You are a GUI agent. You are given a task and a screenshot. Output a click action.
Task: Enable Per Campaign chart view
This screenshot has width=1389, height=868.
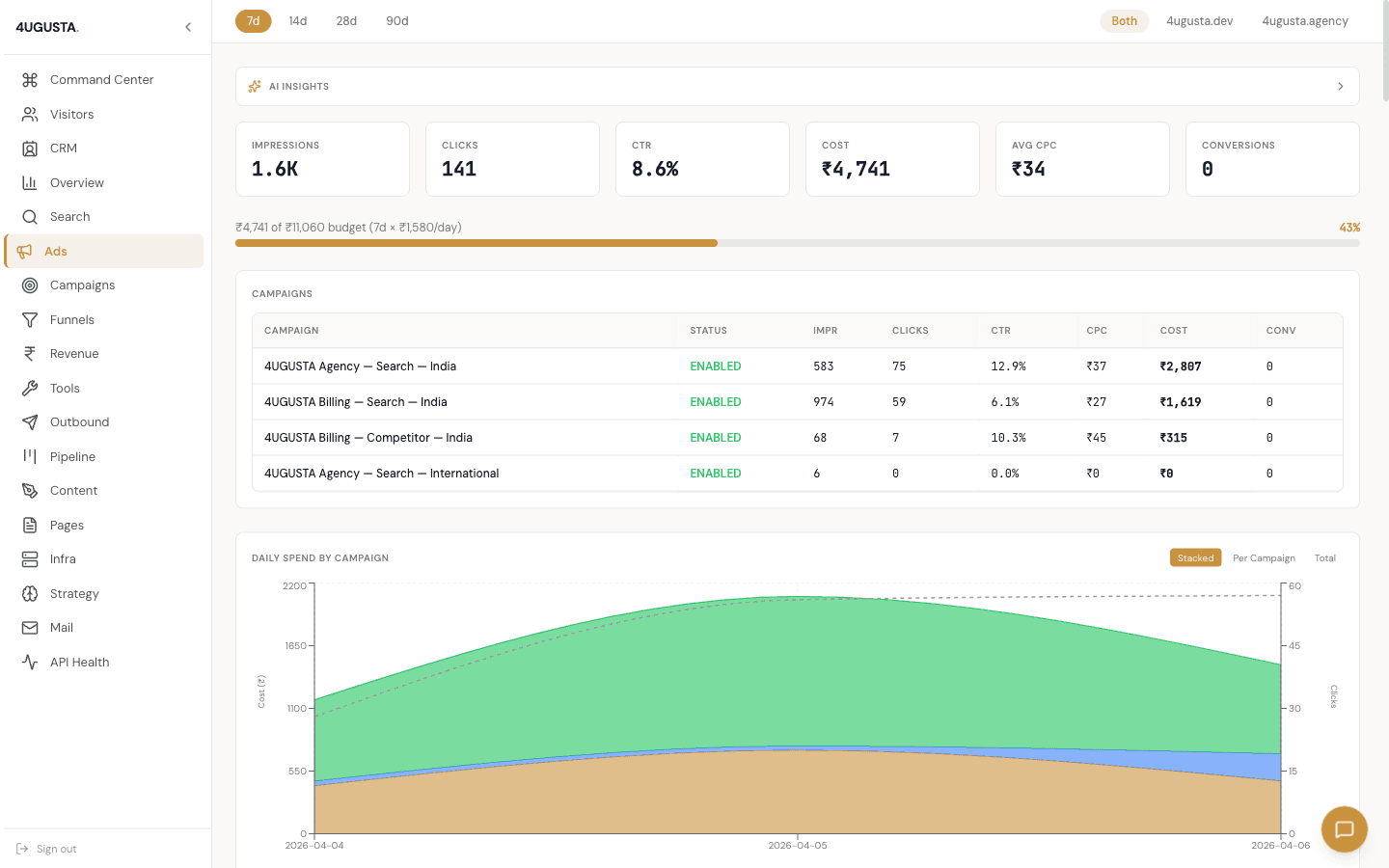point(1264,557)
